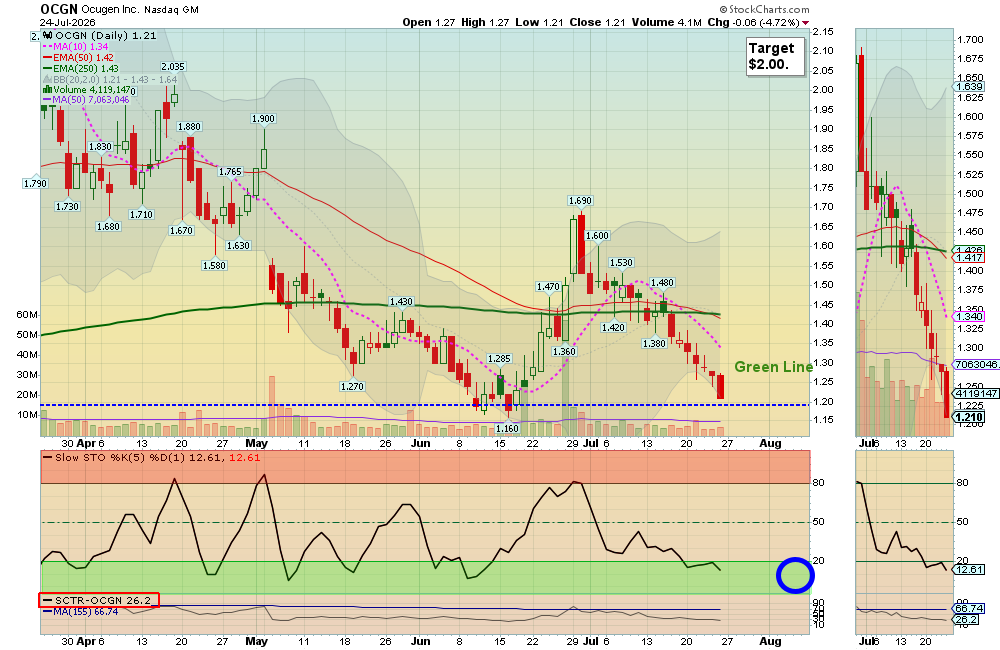The height and width of the screenshot is (650, 1000).
Task: Select the MA(10) 1.34 legend entry
Action: (x=75, y=47)
